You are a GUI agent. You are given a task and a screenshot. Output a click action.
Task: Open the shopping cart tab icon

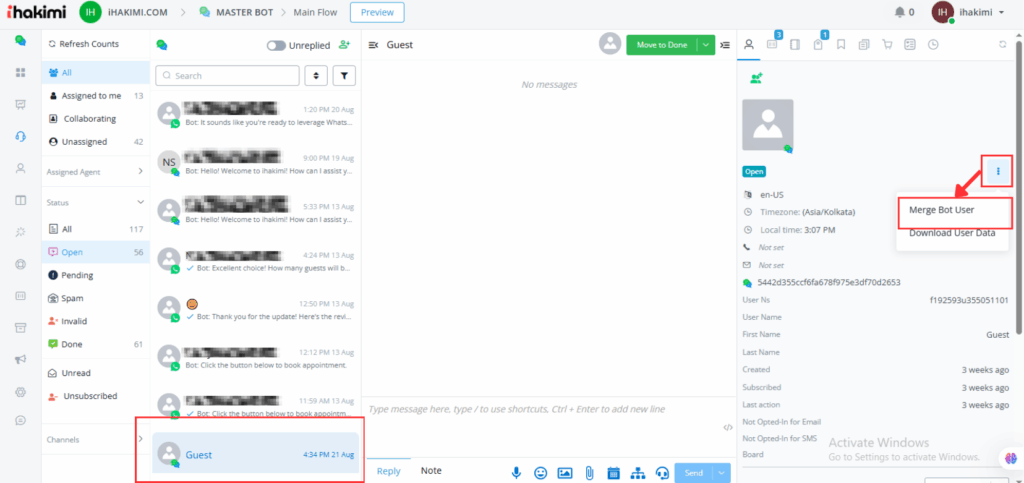click(x=885, y=45)
